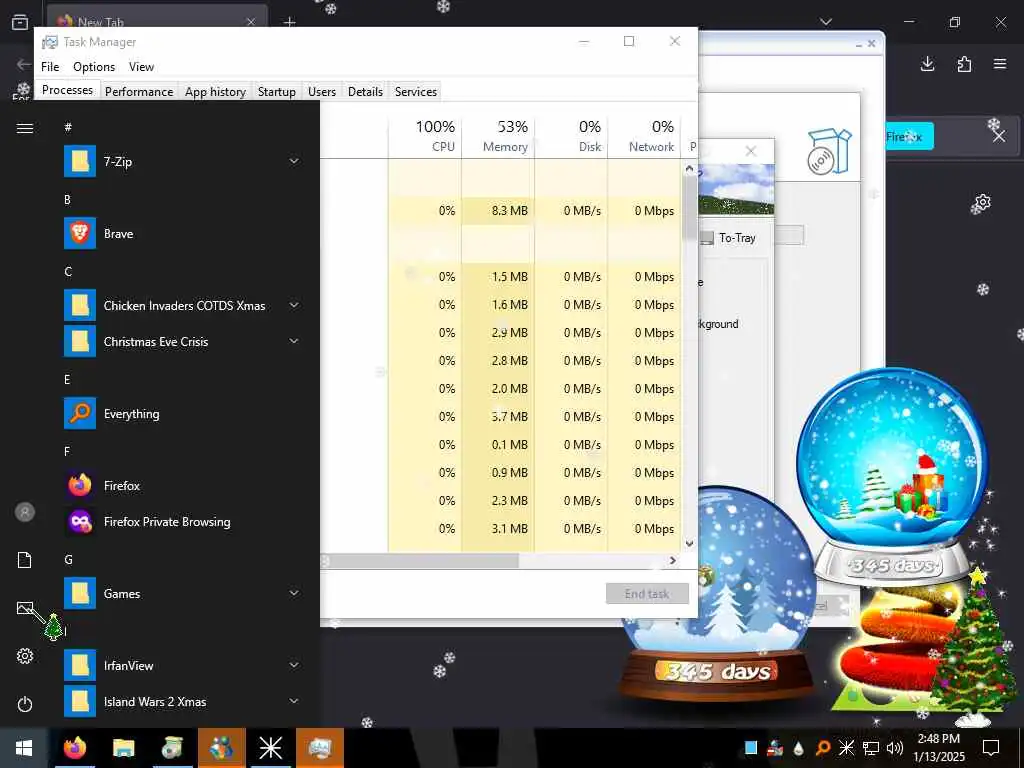The height and width of the screenshot is (768, 1024).
Task: Open Pictures icon in Start sidebar
Action: tap(25, 608)
